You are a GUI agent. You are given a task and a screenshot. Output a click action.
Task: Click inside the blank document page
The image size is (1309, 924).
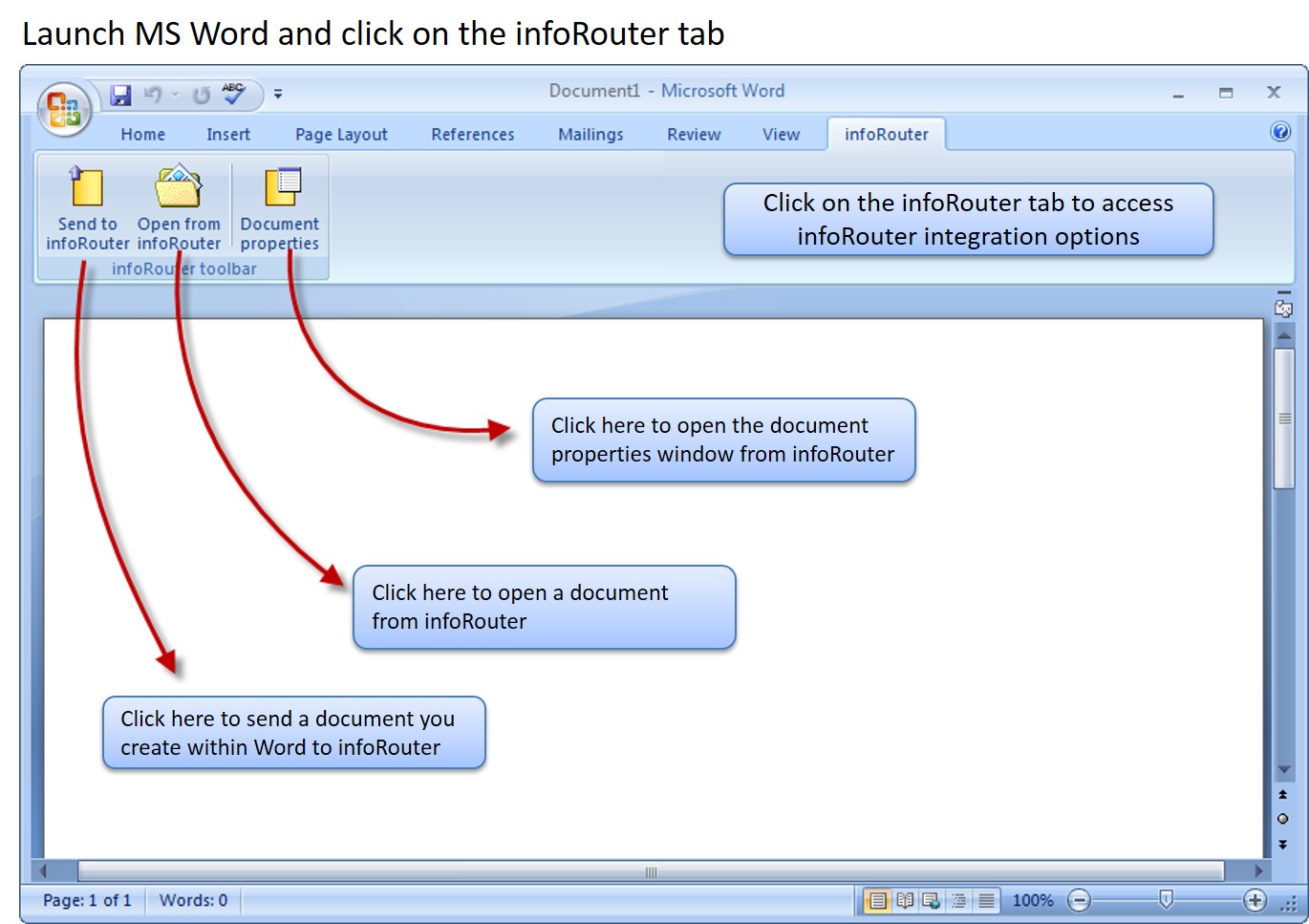(653, 588)
